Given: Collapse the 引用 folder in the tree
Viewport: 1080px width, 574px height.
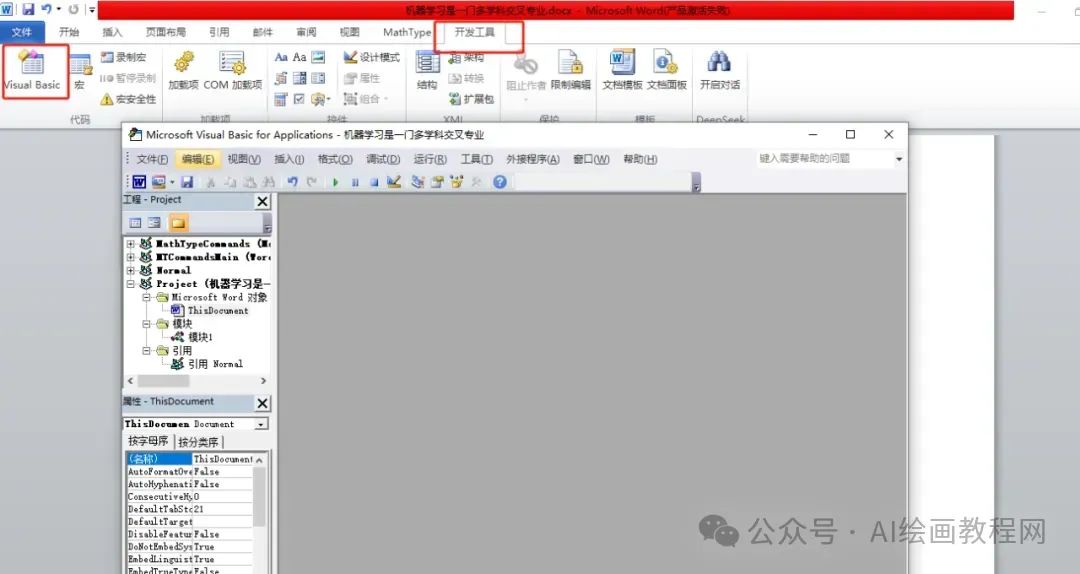Looking at the screenshot, I should tap(146, 351).
